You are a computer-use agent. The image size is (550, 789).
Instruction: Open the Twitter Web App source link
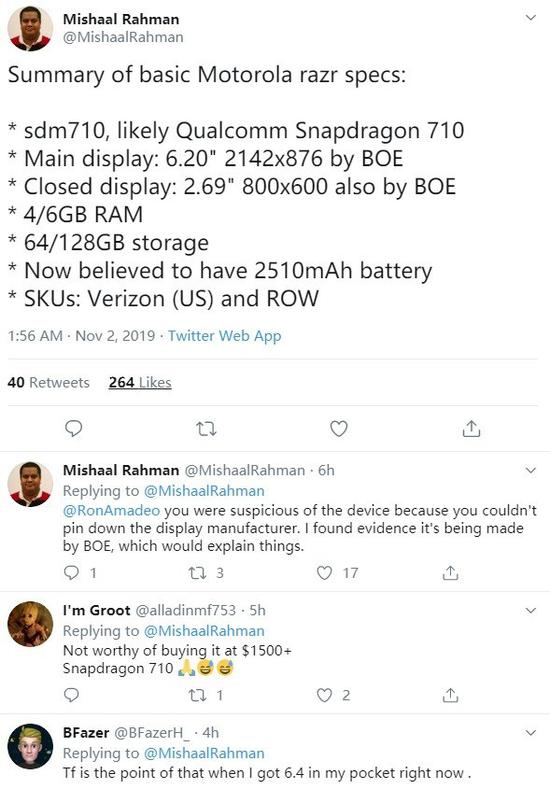[224, 336]
